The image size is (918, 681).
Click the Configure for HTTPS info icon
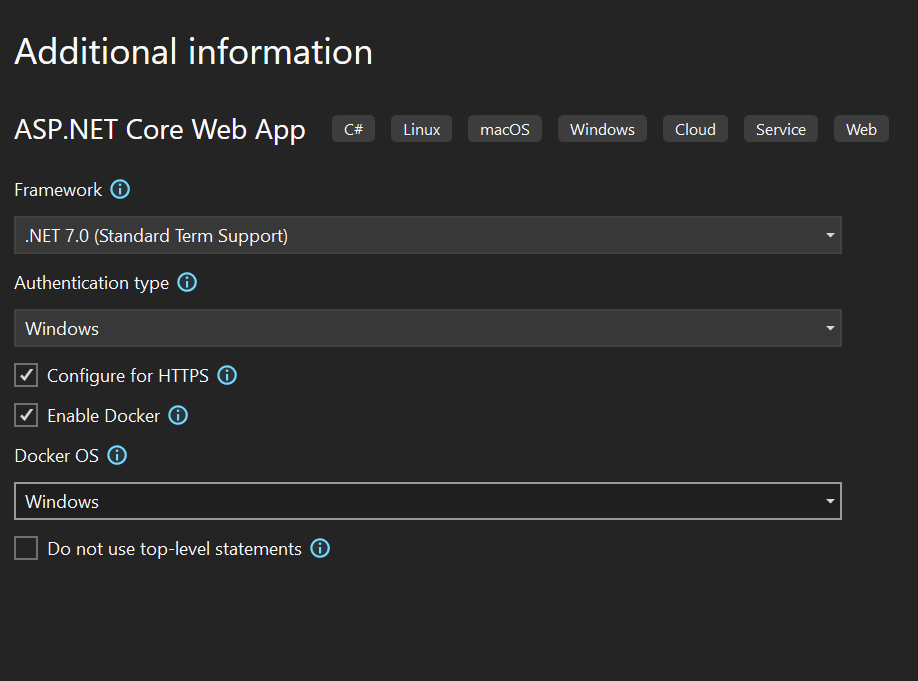tap(227, 375)
